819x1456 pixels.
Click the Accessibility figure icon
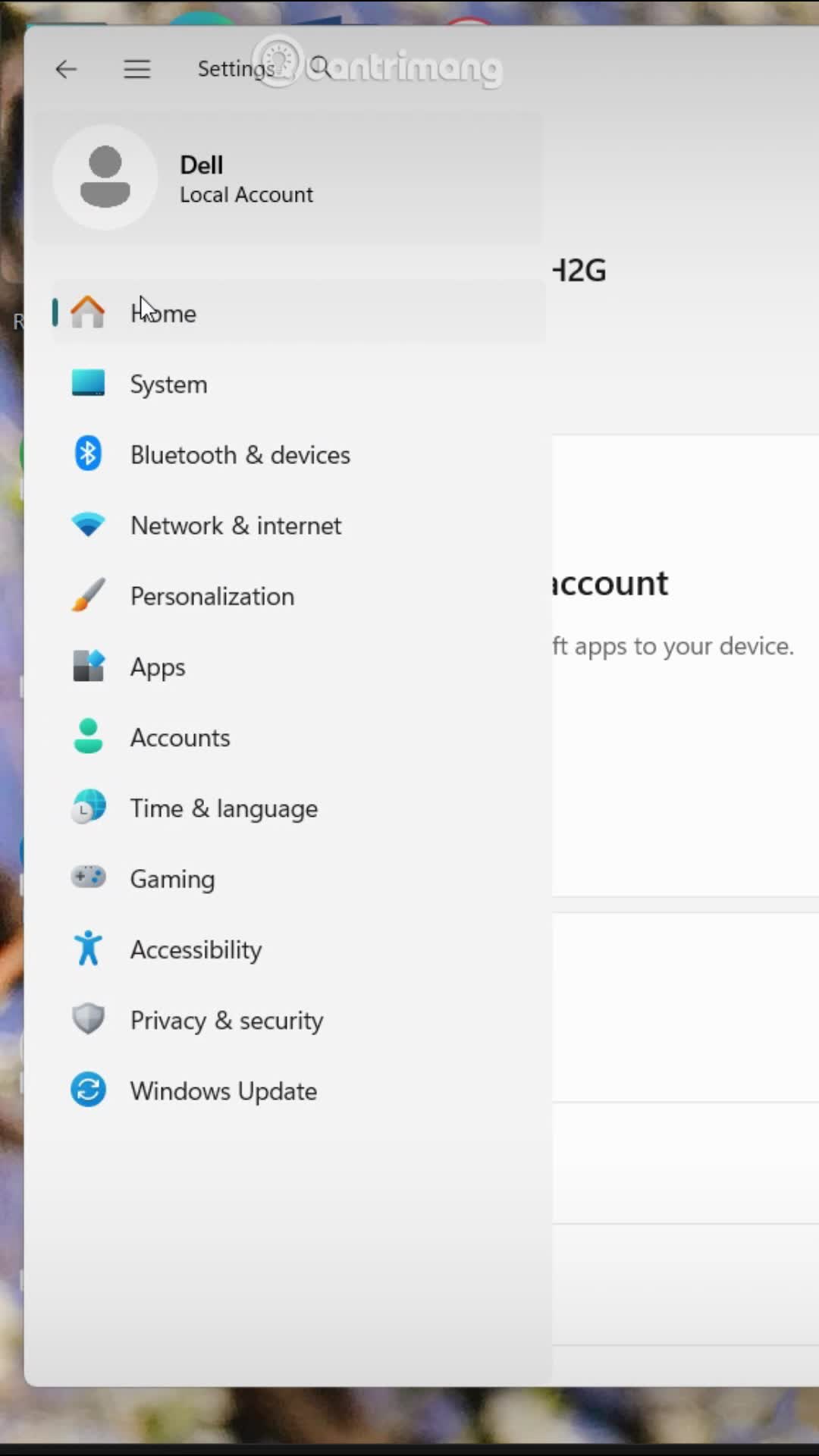point(88,948)
